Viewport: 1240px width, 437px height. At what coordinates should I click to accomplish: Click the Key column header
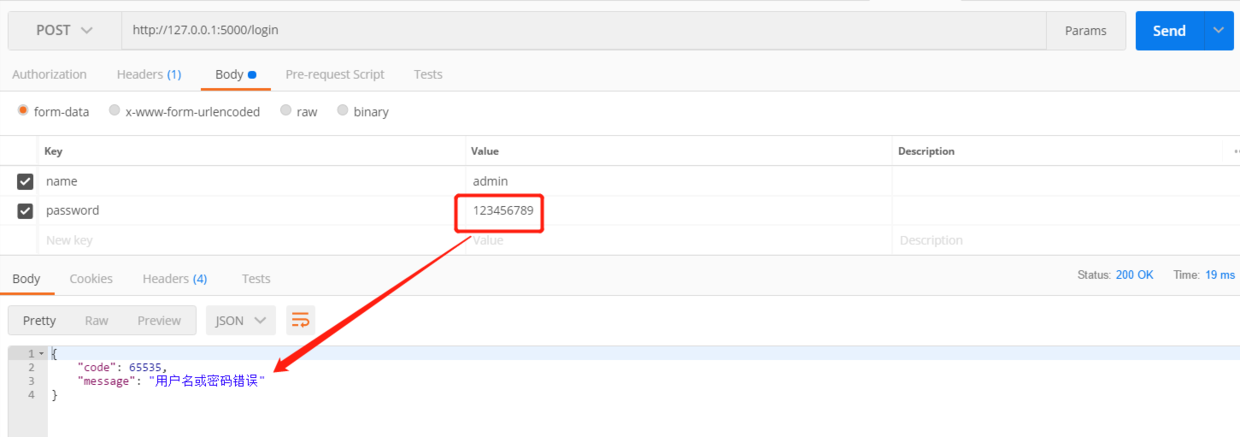53,151
